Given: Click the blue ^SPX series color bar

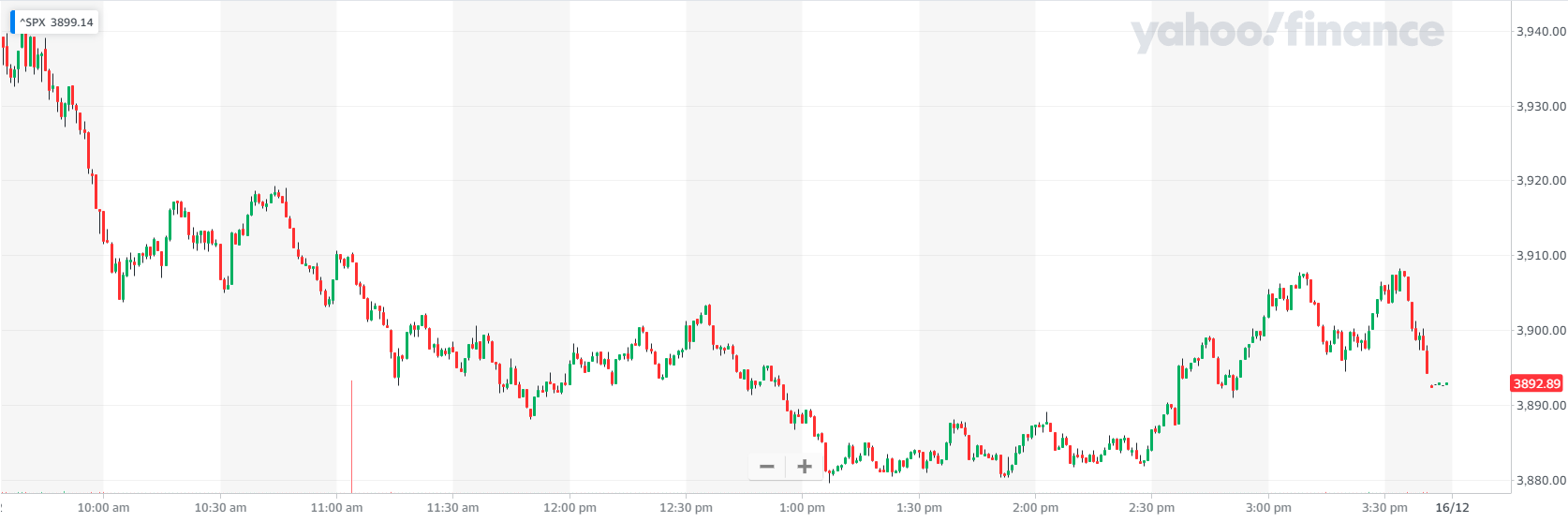Looking at the screenshot, I should tap(13, 22).
